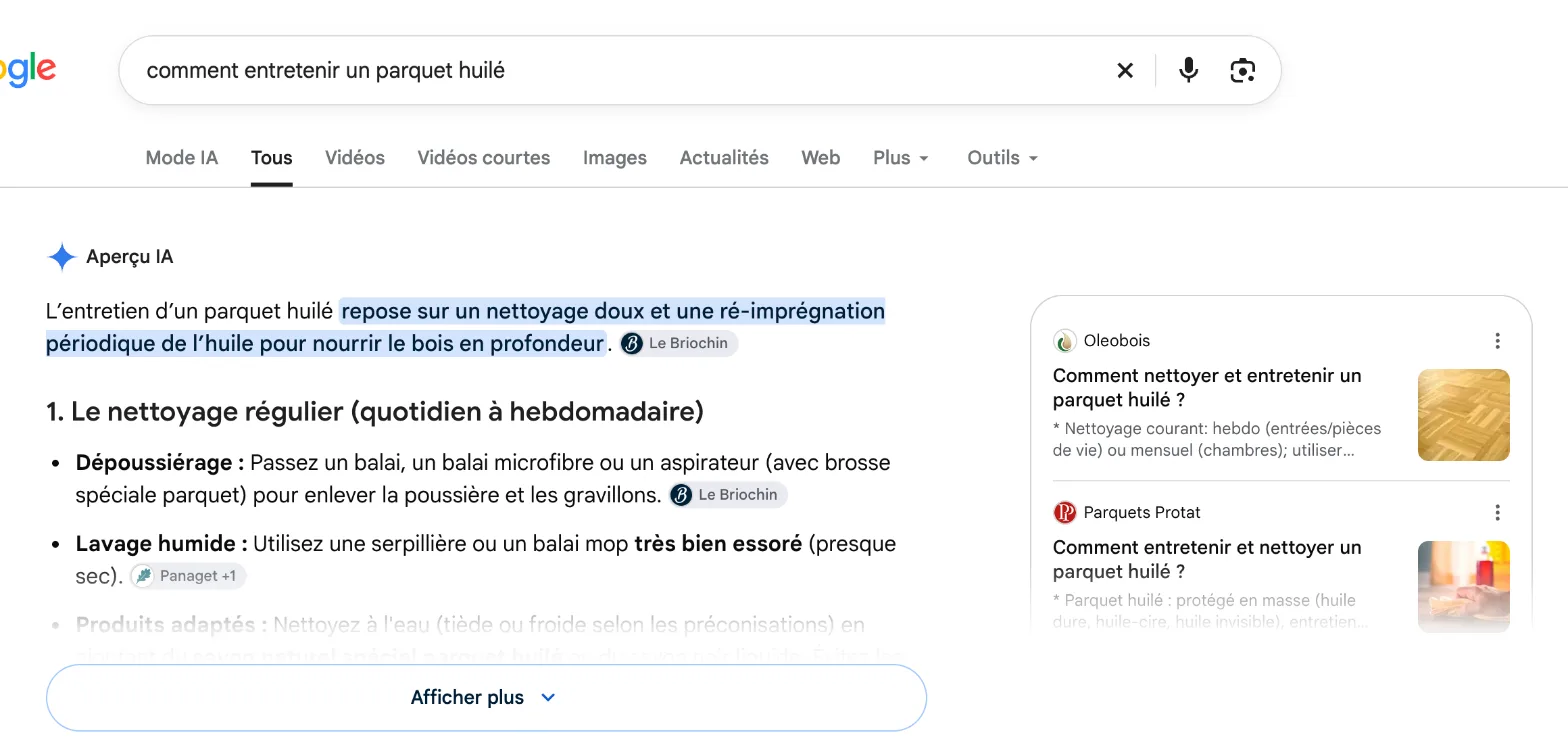The width and height of the screenshot is (1568, 737).
Task: Open the Panaget +1 source chip
Action: pyautogui.click(x=188, y=576)
